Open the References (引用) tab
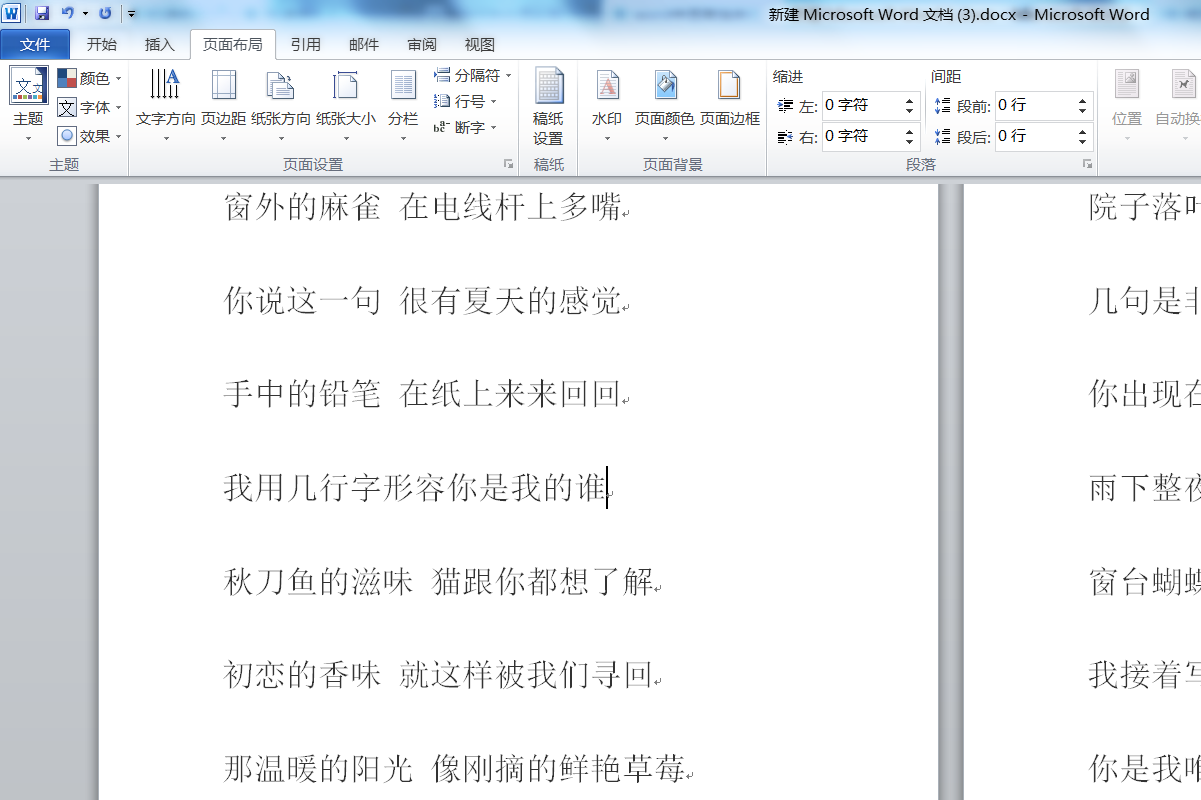Screen dimensions: 1201x800 (305, 45)
